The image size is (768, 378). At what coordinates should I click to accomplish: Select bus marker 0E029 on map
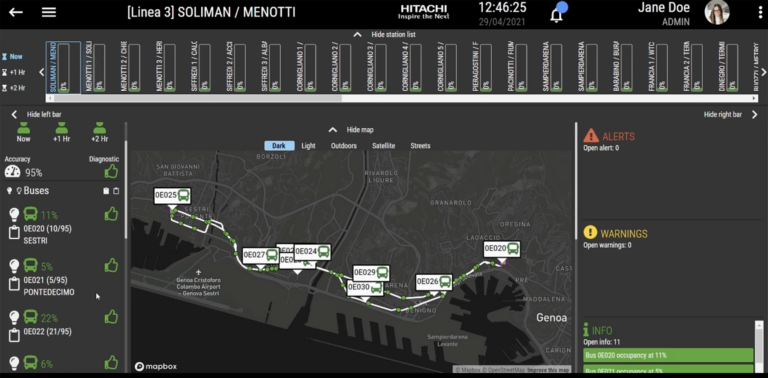(x=371, y=273)
